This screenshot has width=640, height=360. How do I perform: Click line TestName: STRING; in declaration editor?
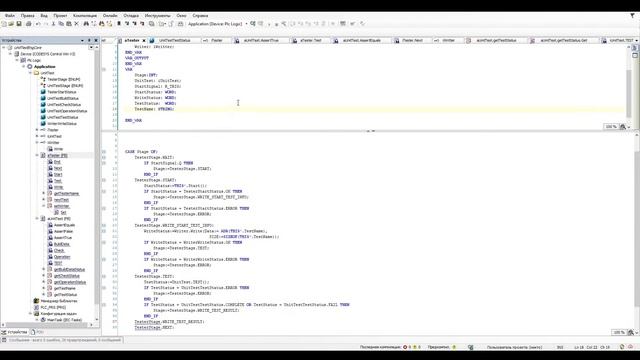pyautogui.click(x=154, y=109)
